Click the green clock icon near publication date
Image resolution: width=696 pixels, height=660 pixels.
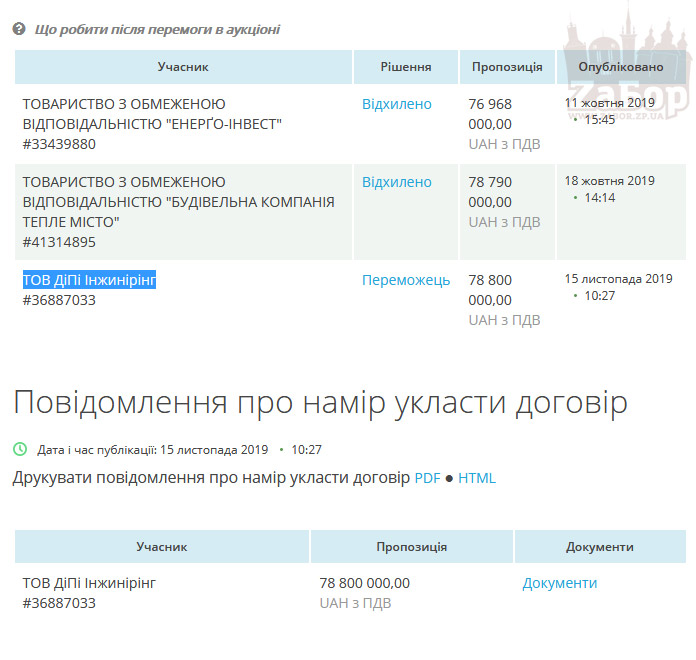pyautogui.click(x=20, y=450)
